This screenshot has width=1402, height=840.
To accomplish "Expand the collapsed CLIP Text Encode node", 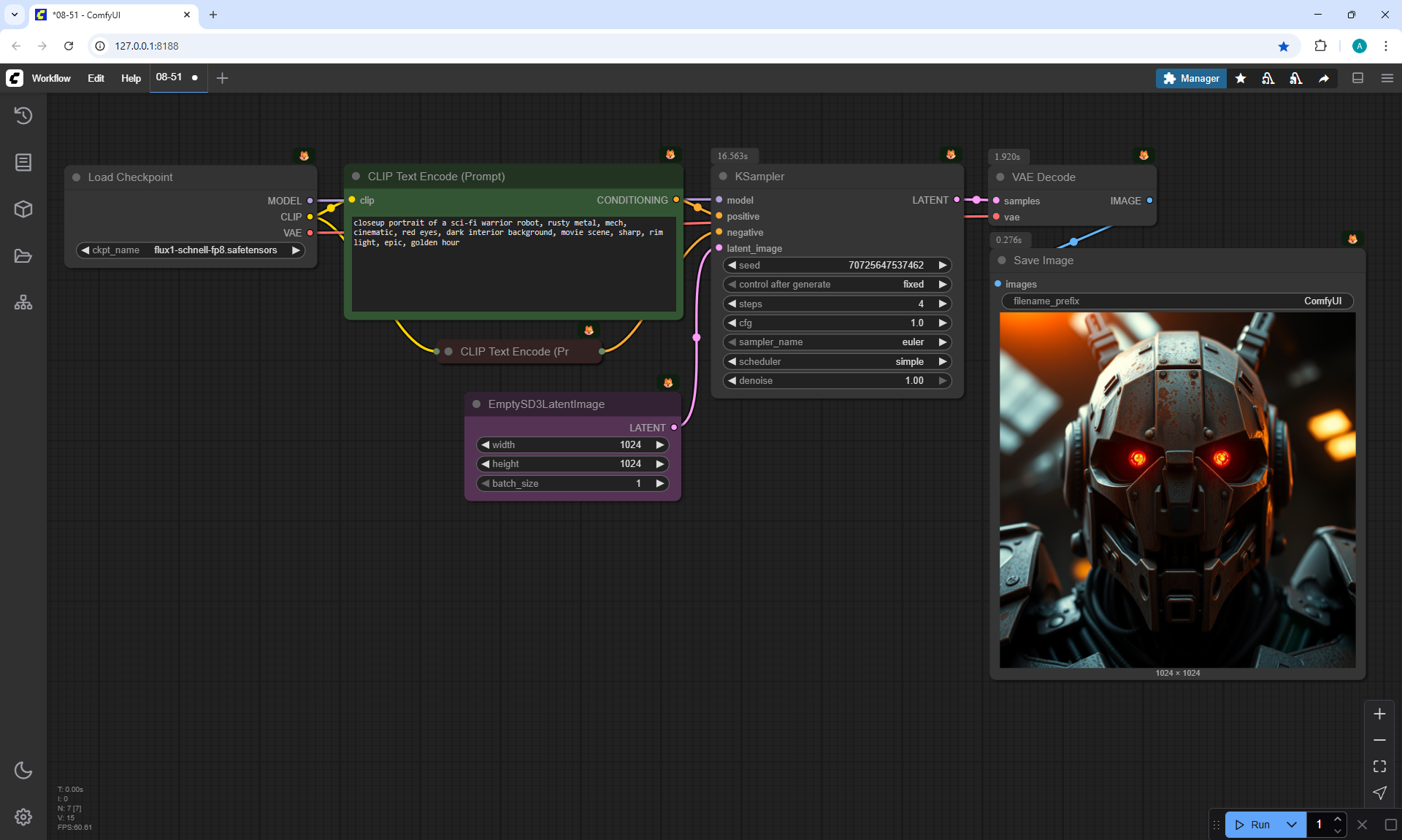I will [x=448, y=352].
